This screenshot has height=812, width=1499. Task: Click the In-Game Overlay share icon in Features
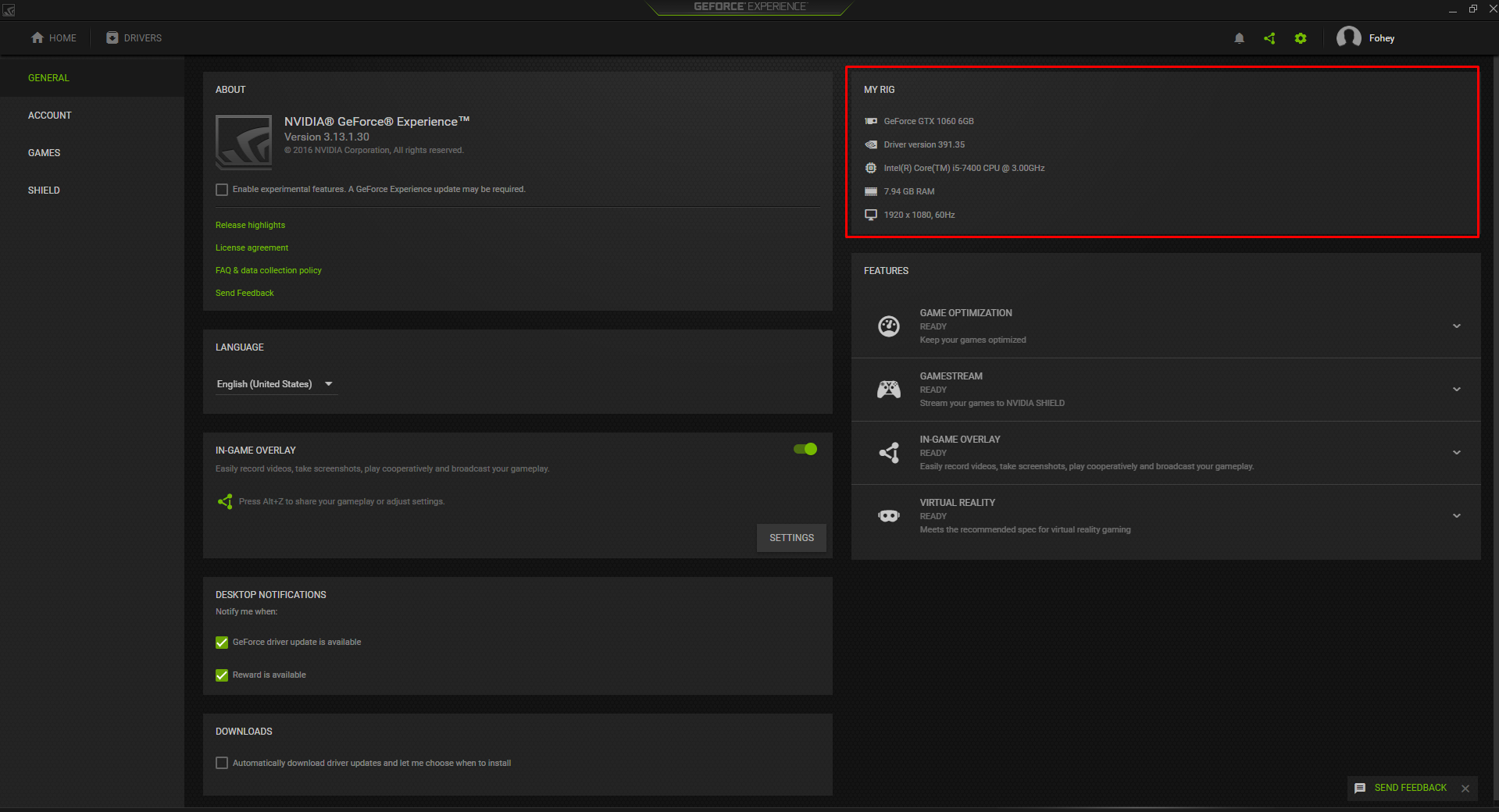click(x=889, y=453)
